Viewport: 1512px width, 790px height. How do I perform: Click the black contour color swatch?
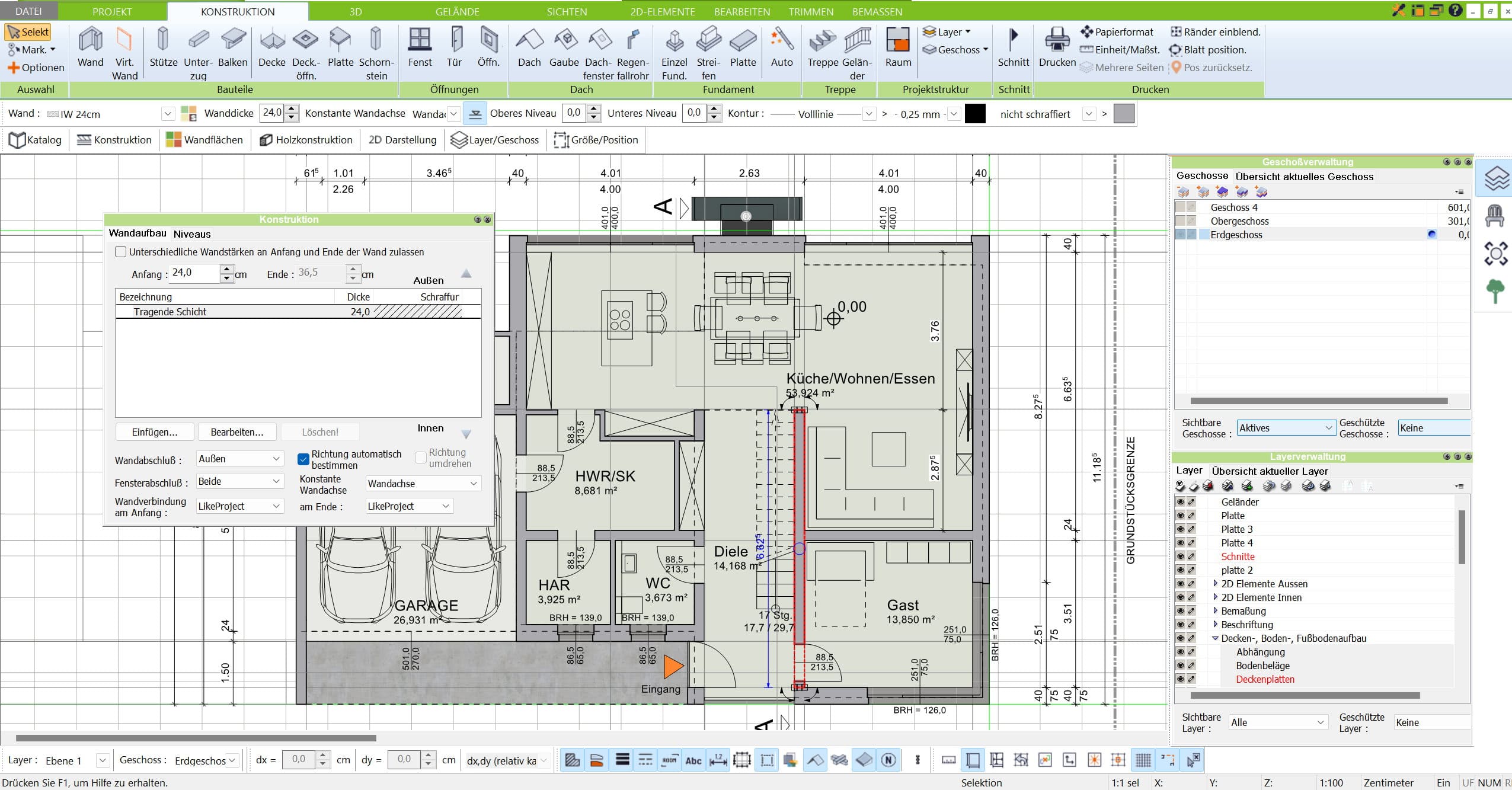point(975,114)
